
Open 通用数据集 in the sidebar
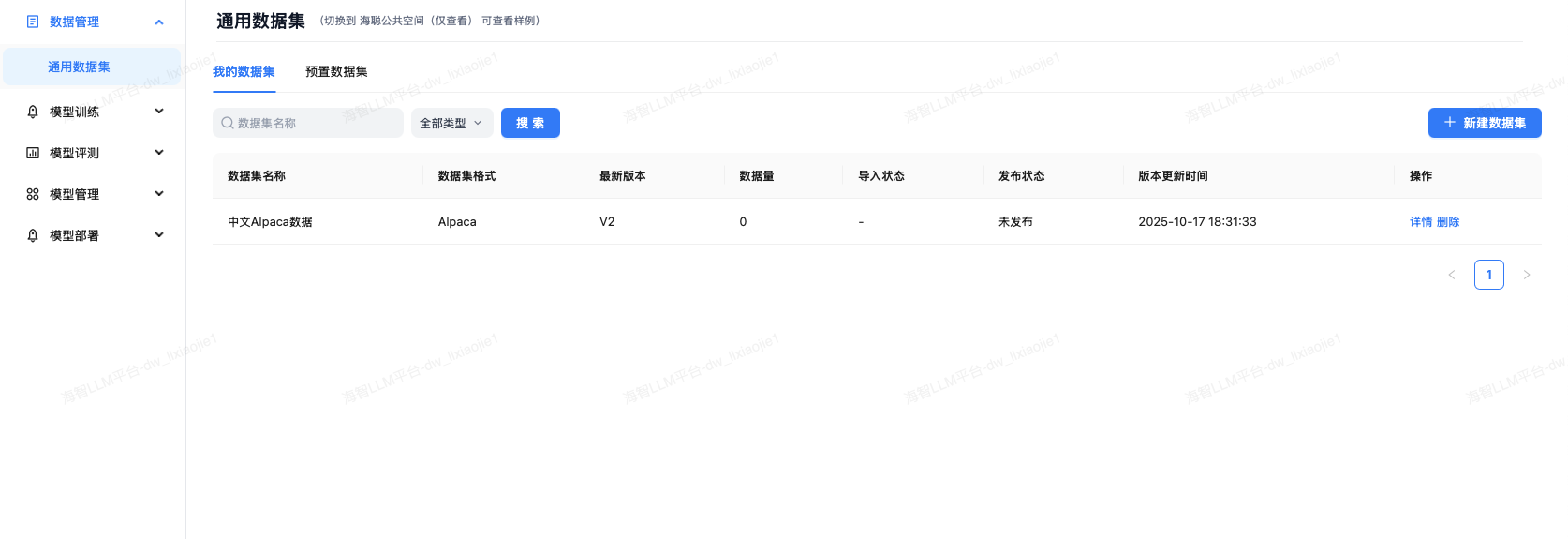click(79, 67)
